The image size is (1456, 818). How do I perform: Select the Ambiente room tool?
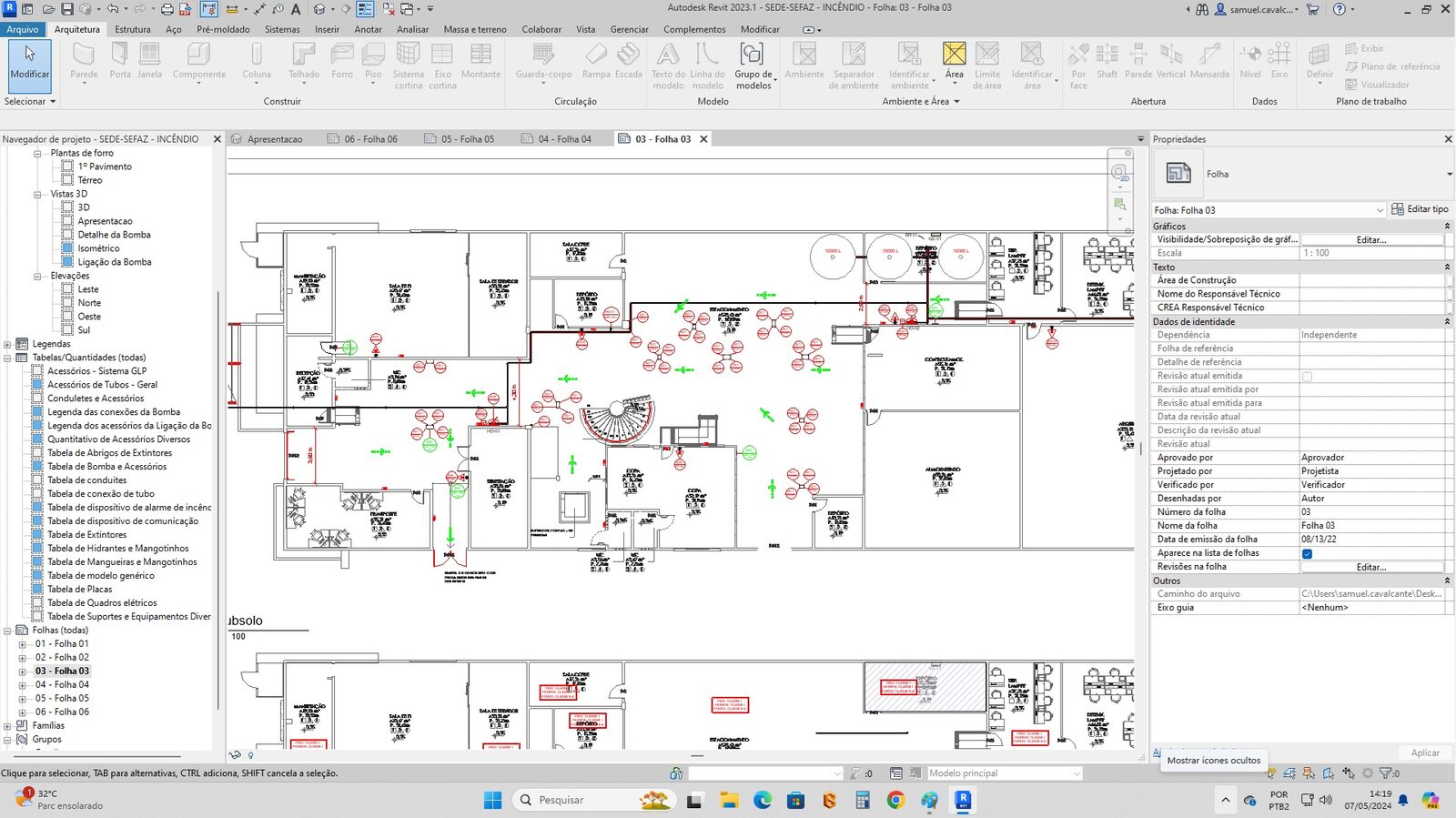tap(804, 62)
